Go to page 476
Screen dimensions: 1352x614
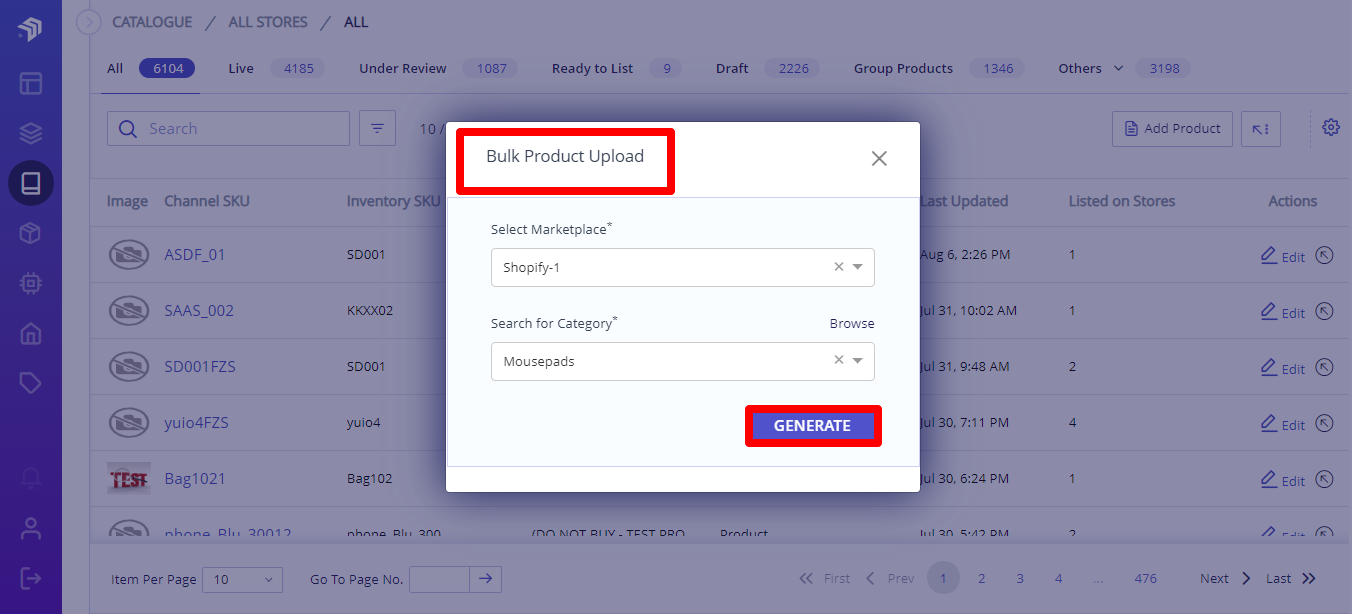[x=1146, y=579]
